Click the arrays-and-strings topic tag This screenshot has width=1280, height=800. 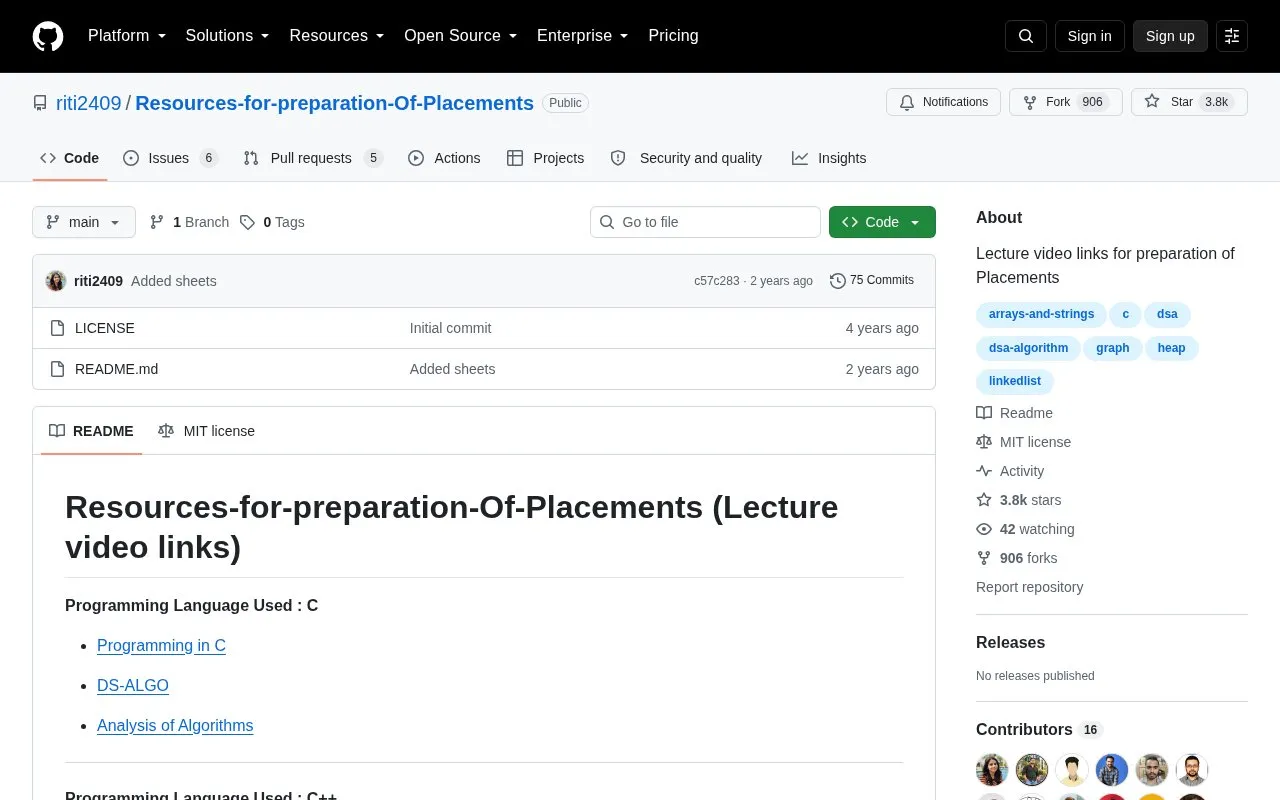[1041, 314]
